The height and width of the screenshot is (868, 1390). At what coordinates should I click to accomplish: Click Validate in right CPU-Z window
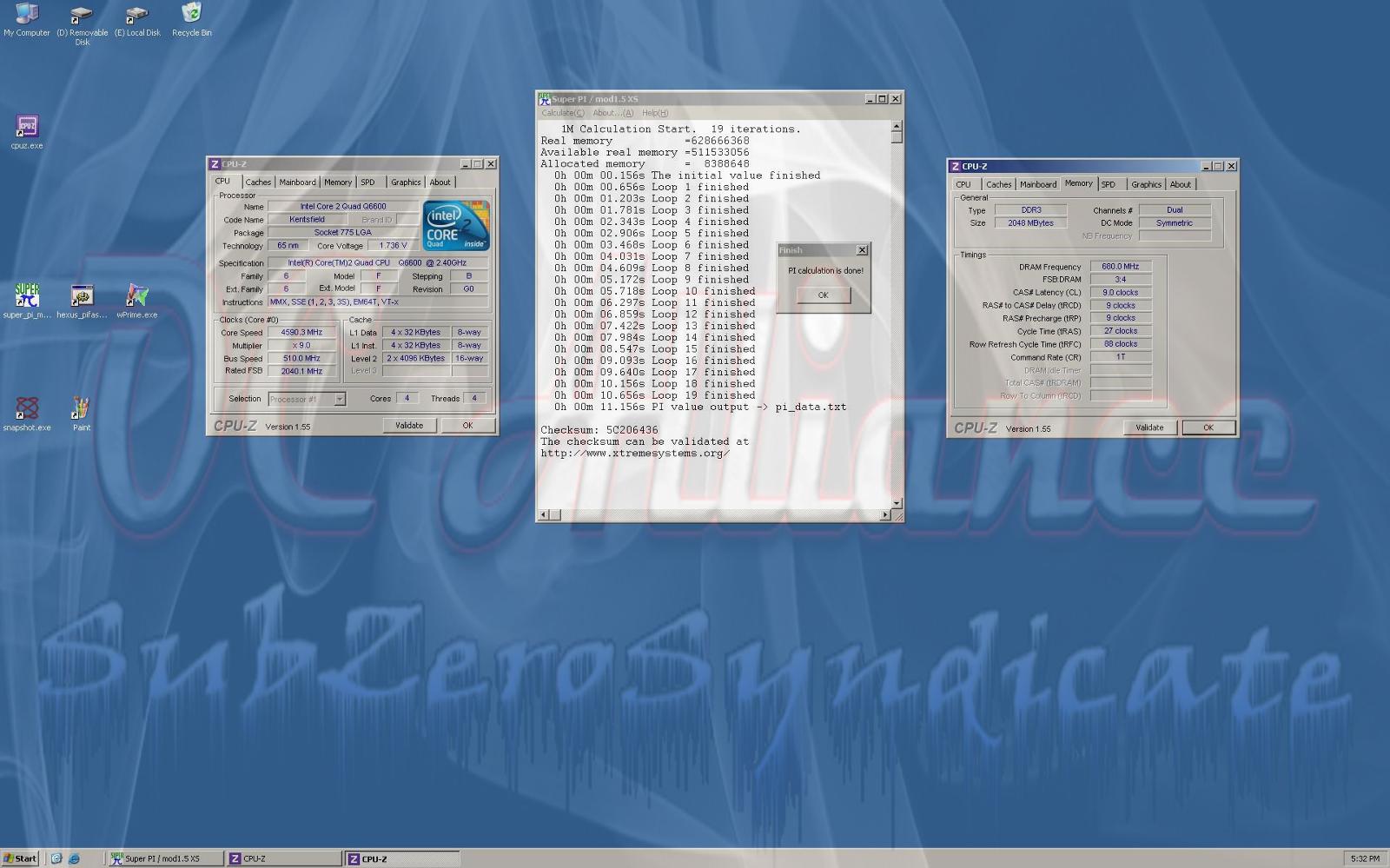tap(1149, 427)
